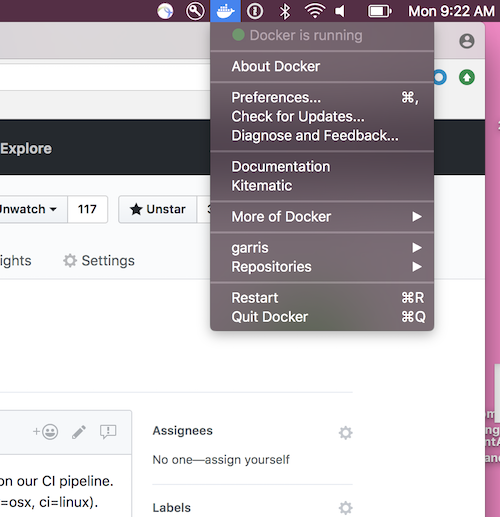Click the Insights tab
The height and width of the screenshot is (517, 500).
16,261
